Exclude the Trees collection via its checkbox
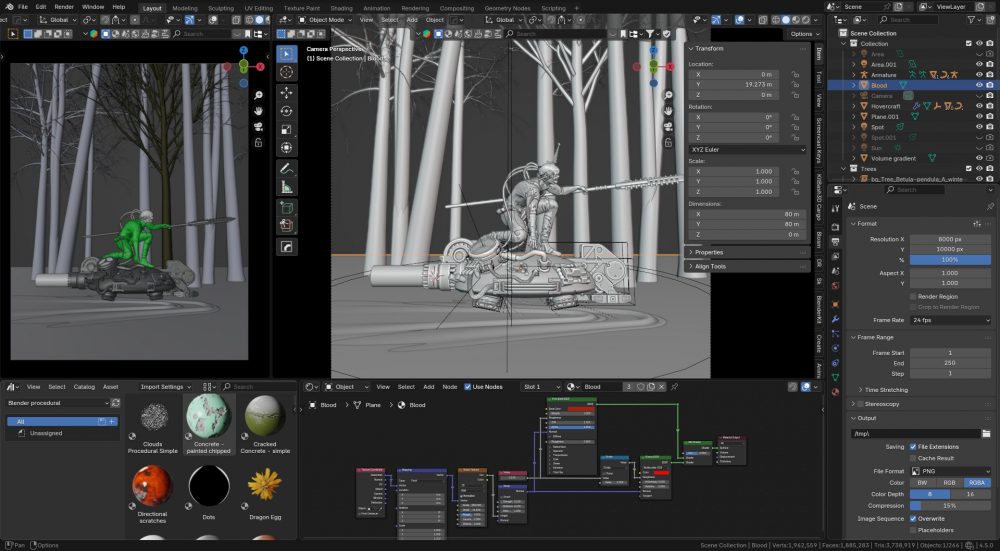Viewport: 1000px width, 551px height. [969, 169]
